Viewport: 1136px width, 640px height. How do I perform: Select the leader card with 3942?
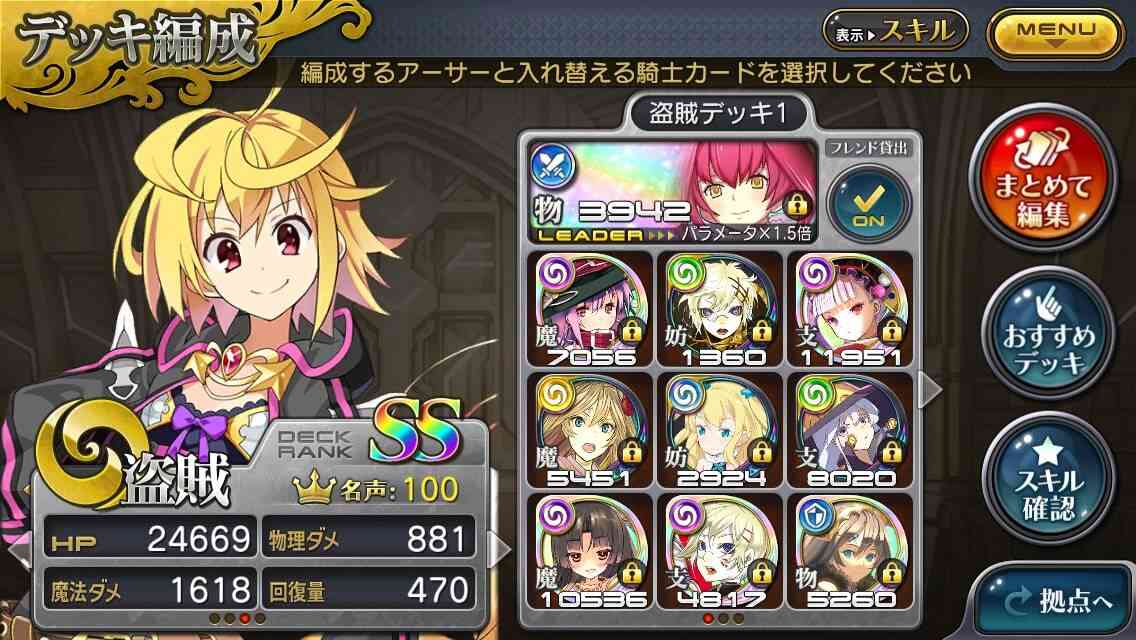click(673, 191)
